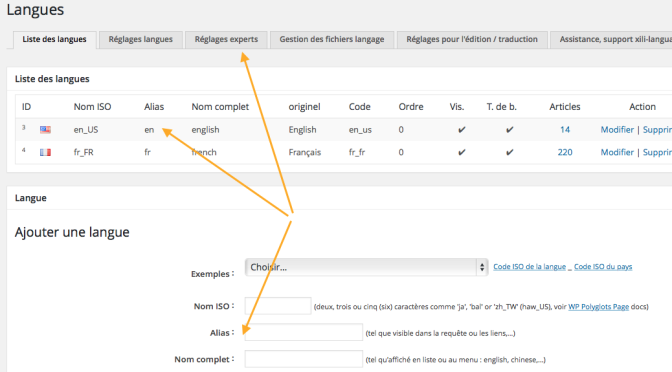Click the French flag icon in fr_FR row

[45, 152]
